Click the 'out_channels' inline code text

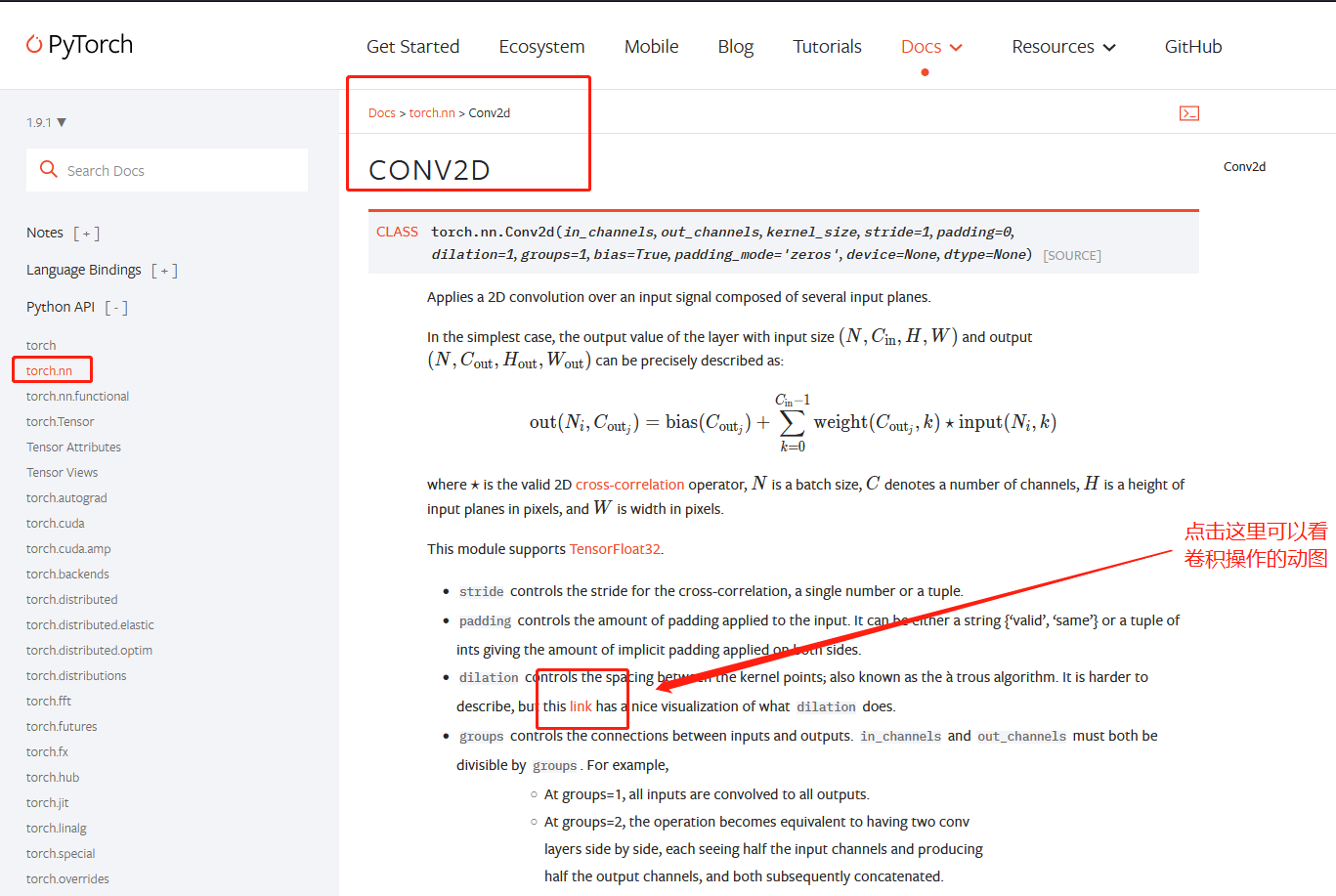coord(1022,736)
